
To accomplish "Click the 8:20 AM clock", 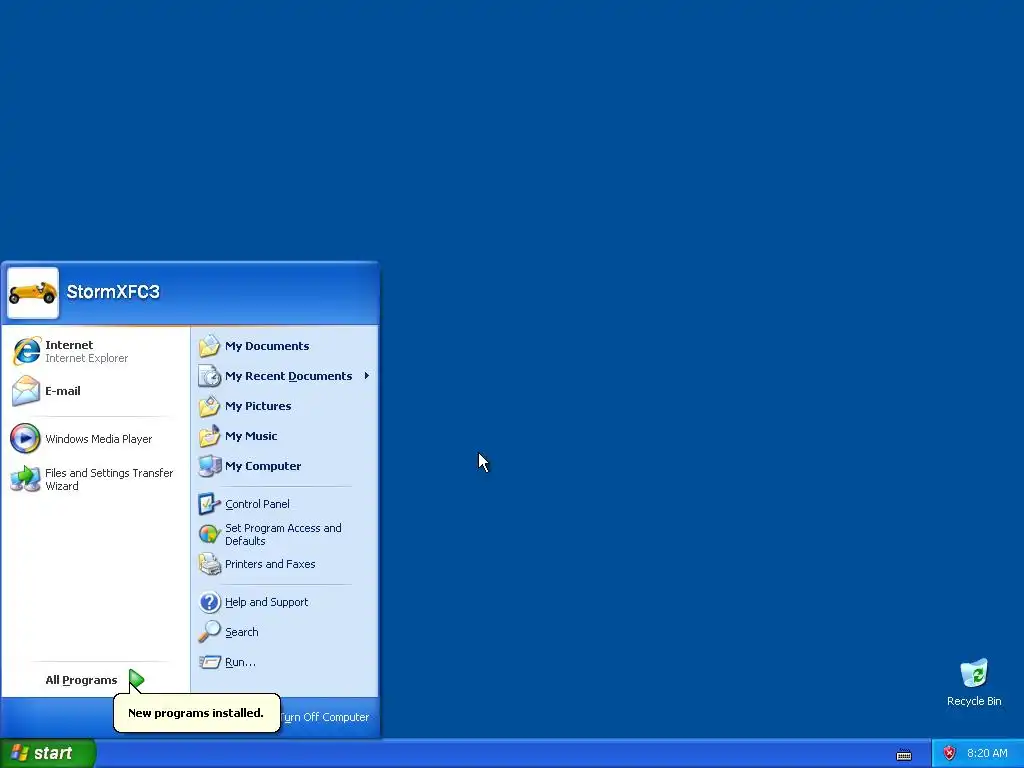I will (x=987, y=754).
